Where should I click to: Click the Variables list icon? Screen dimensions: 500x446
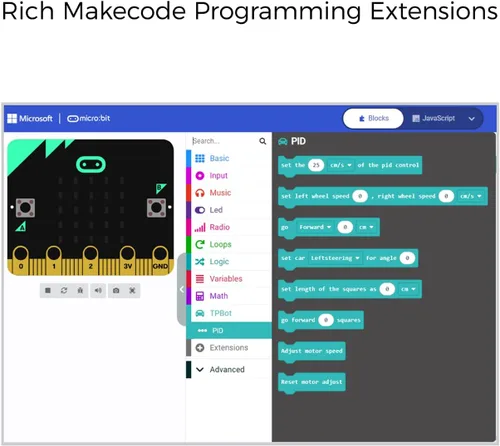pos(200,279)
